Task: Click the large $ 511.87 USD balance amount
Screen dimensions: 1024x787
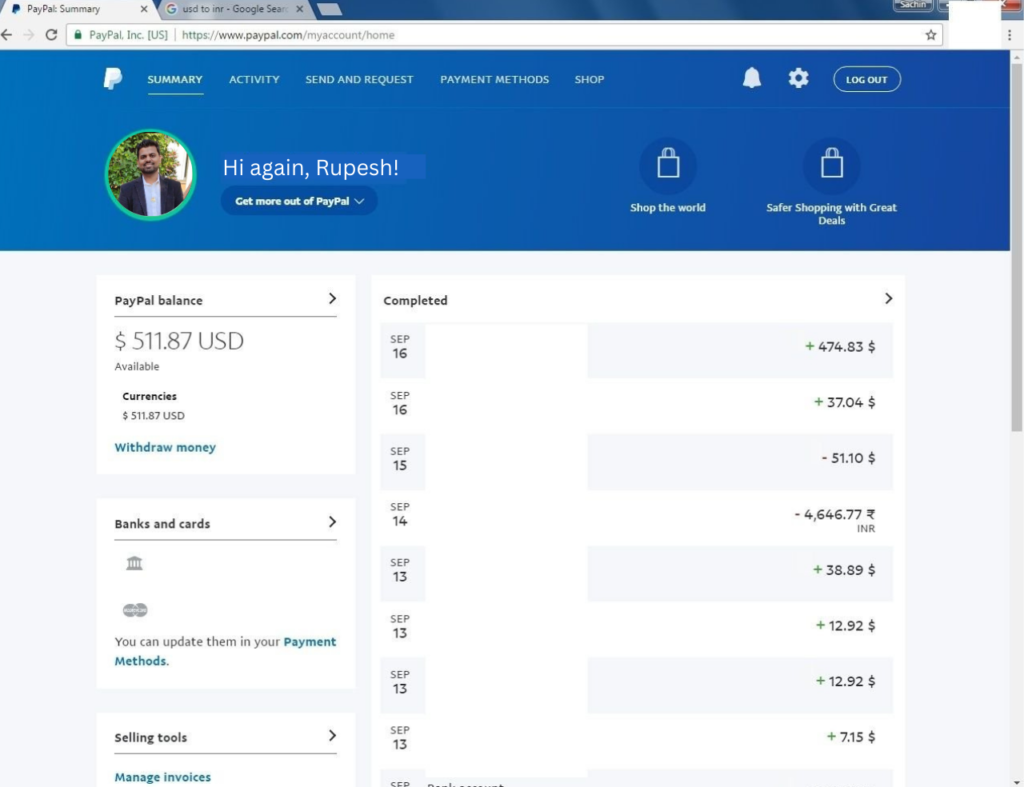Action: pyautogui.click(x=179, y=340)
